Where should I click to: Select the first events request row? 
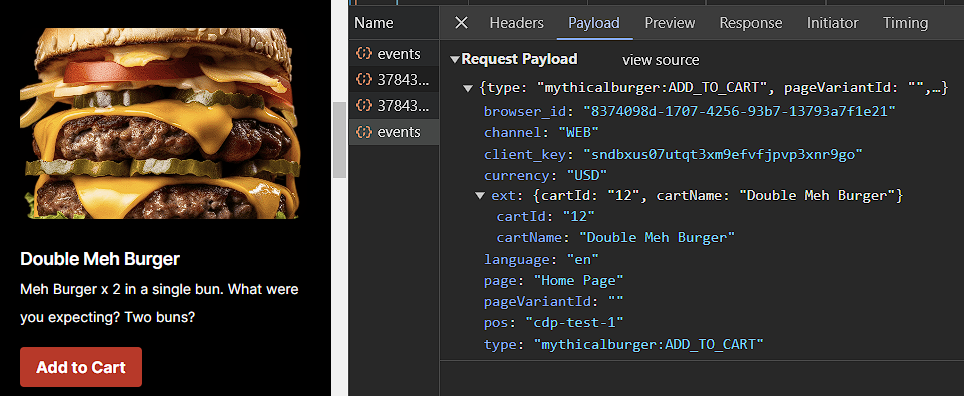(394, 54)
